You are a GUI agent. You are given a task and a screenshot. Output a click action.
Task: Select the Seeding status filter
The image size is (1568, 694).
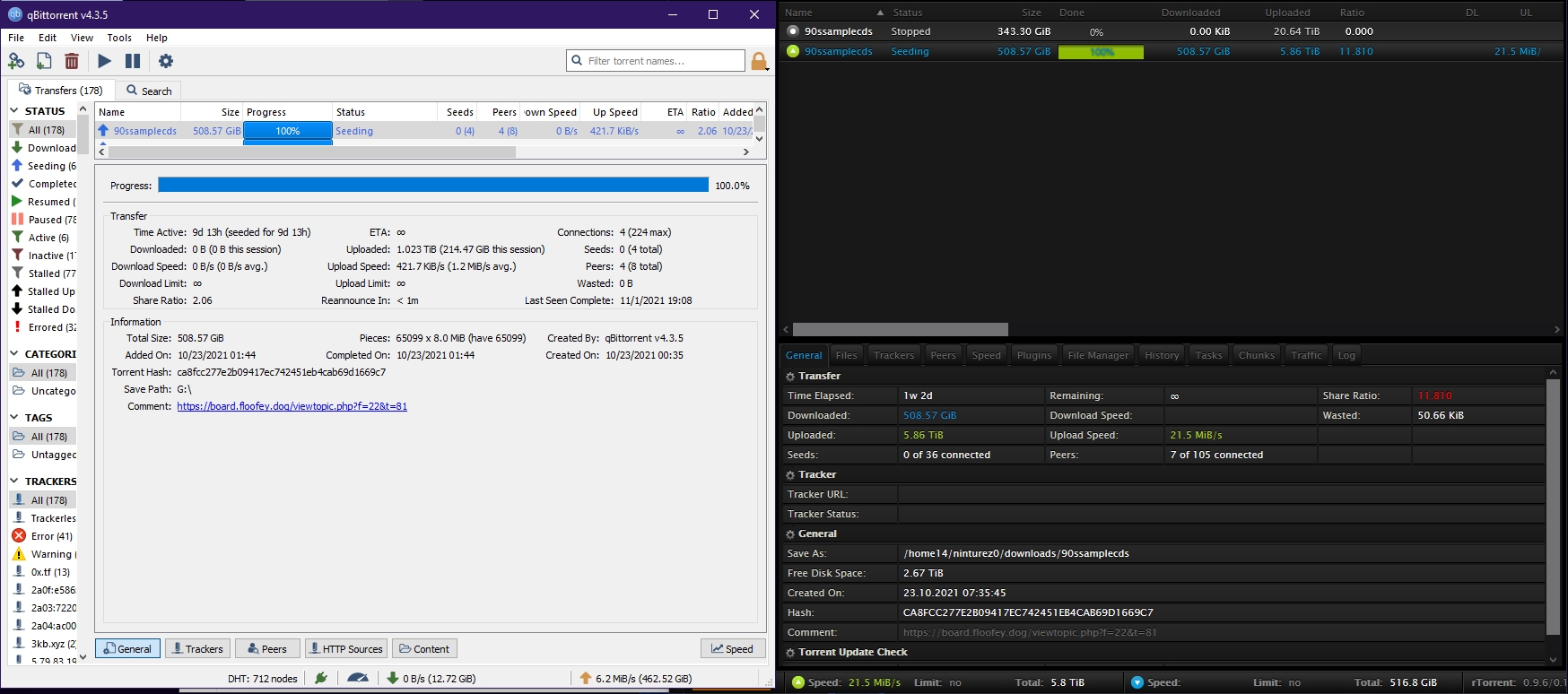point(45,166)
